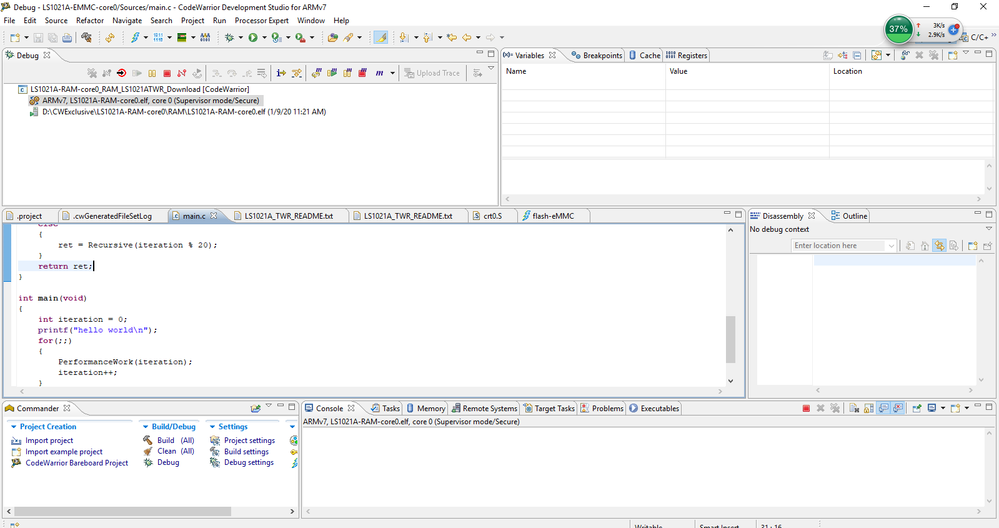Viewport: 999px width, 528px height.
Task: Open the dropdown arrow beside the Debug bug icon
Action: [241, 38]
